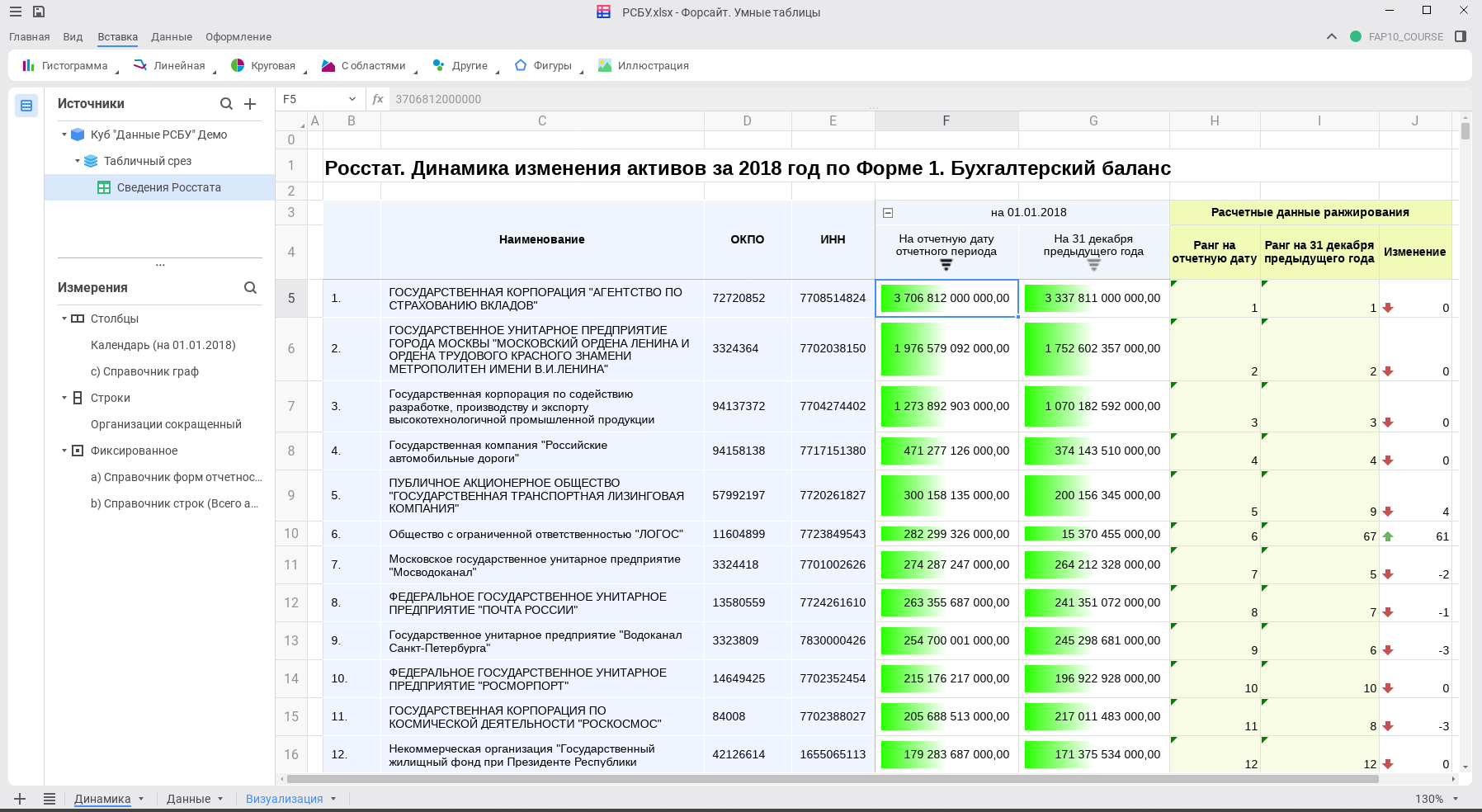The width and height of the screenshot is (1482, 812).
Task: Select a) Справочник форм отчетности item
Action: pyautogui.click(x=176, y=477)
